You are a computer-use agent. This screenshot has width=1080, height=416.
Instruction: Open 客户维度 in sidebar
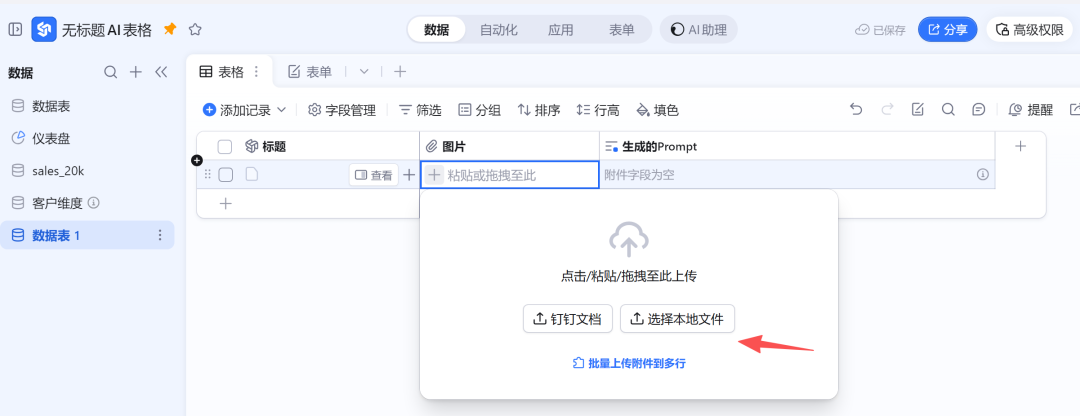(87, 203)
